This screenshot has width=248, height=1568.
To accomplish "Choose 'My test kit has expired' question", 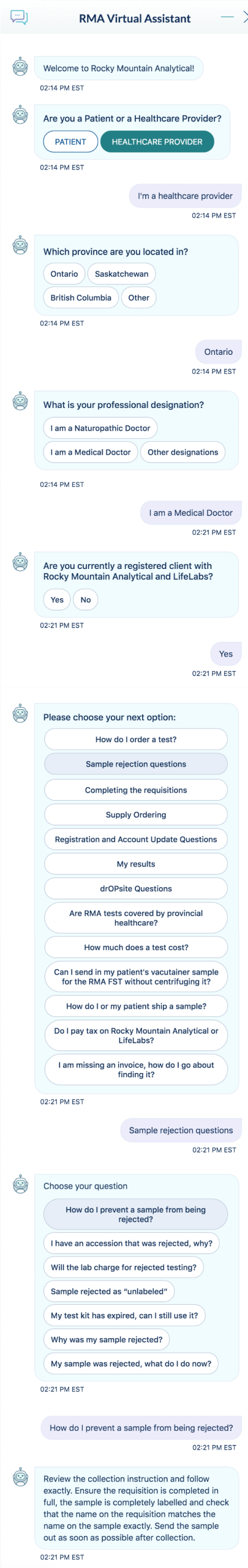I will [x=124, y=1315].
